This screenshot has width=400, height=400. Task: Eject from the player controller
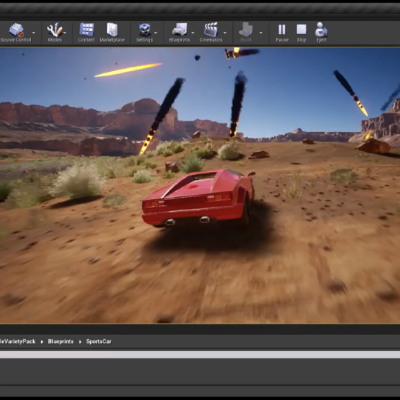321,32
